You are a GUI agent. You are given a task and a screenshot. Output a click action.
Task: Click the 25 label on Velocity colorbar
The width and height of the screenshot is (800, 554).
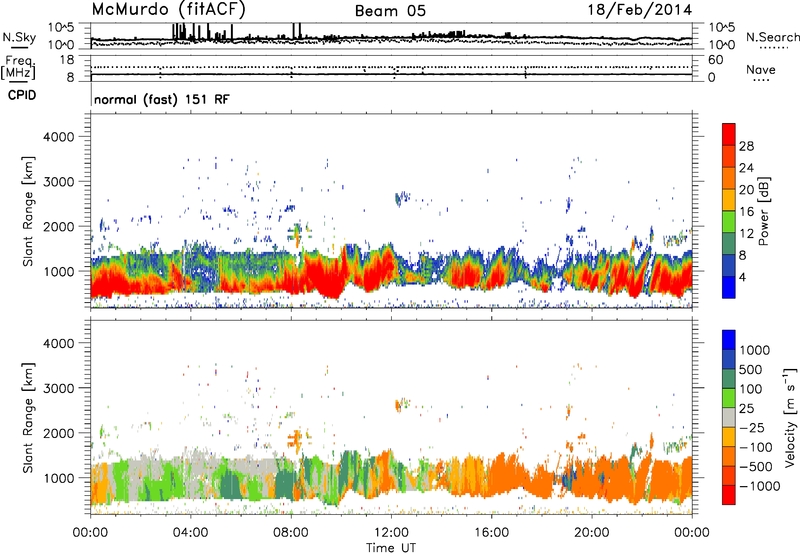pyautogui.click(x=746, y=408)
